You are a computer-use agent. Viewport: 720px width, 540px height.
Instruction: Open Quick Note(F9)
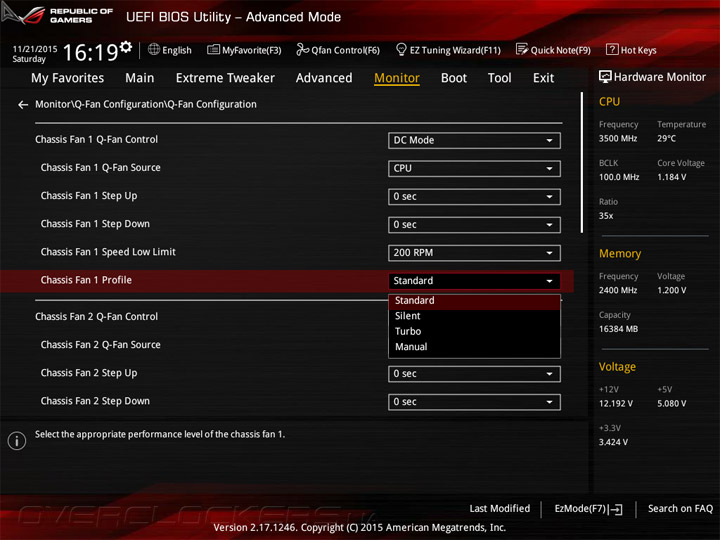click(x=553, y=50)
